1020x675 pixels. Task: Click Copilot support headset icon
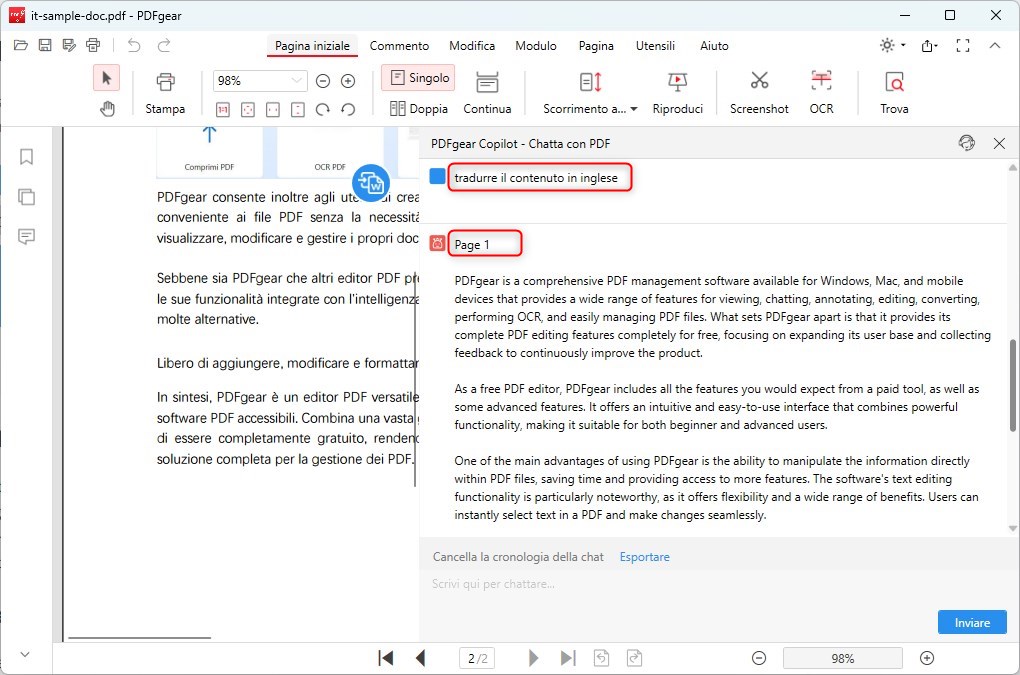(x=967, y=142)
